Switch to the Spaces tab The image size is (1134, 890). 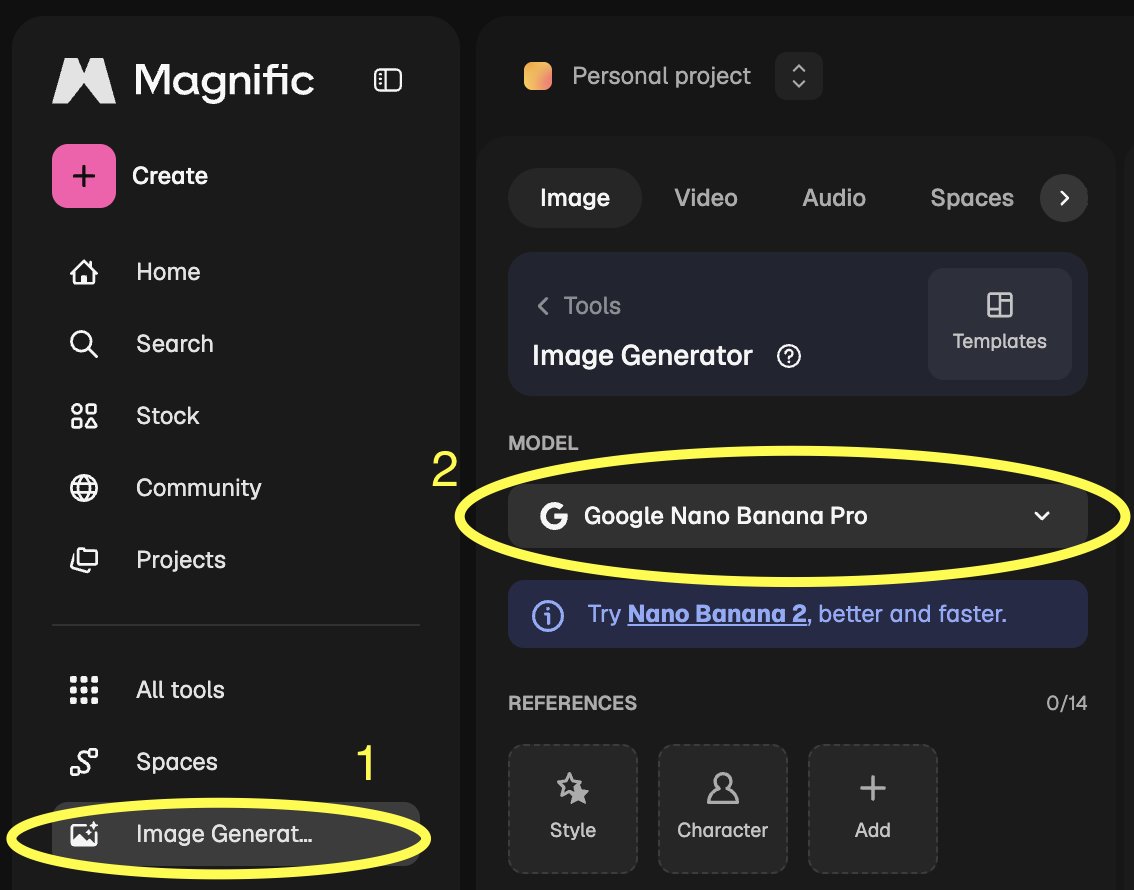point(972,198)
